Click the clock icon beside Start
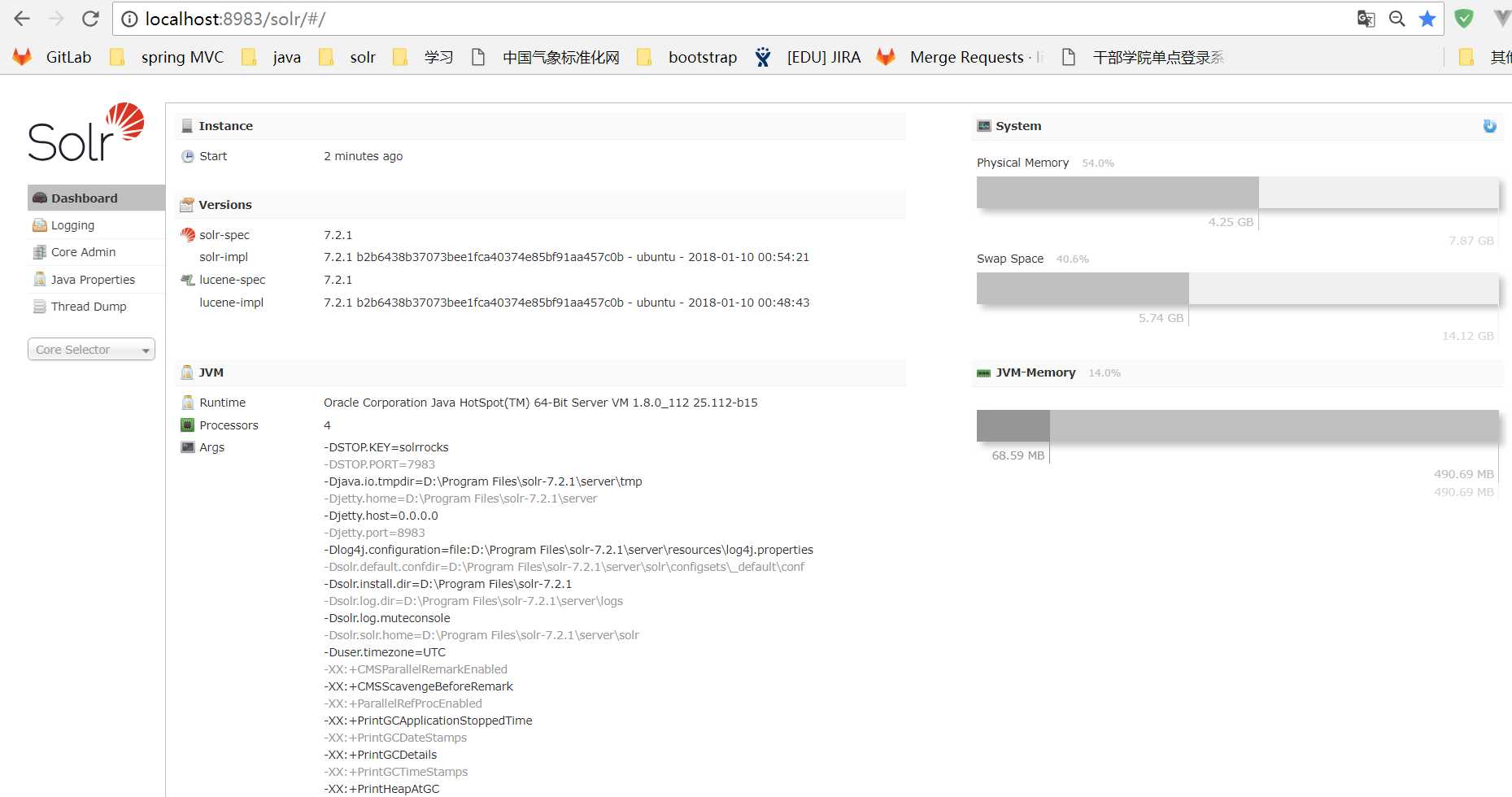 [x=188, y=156]
